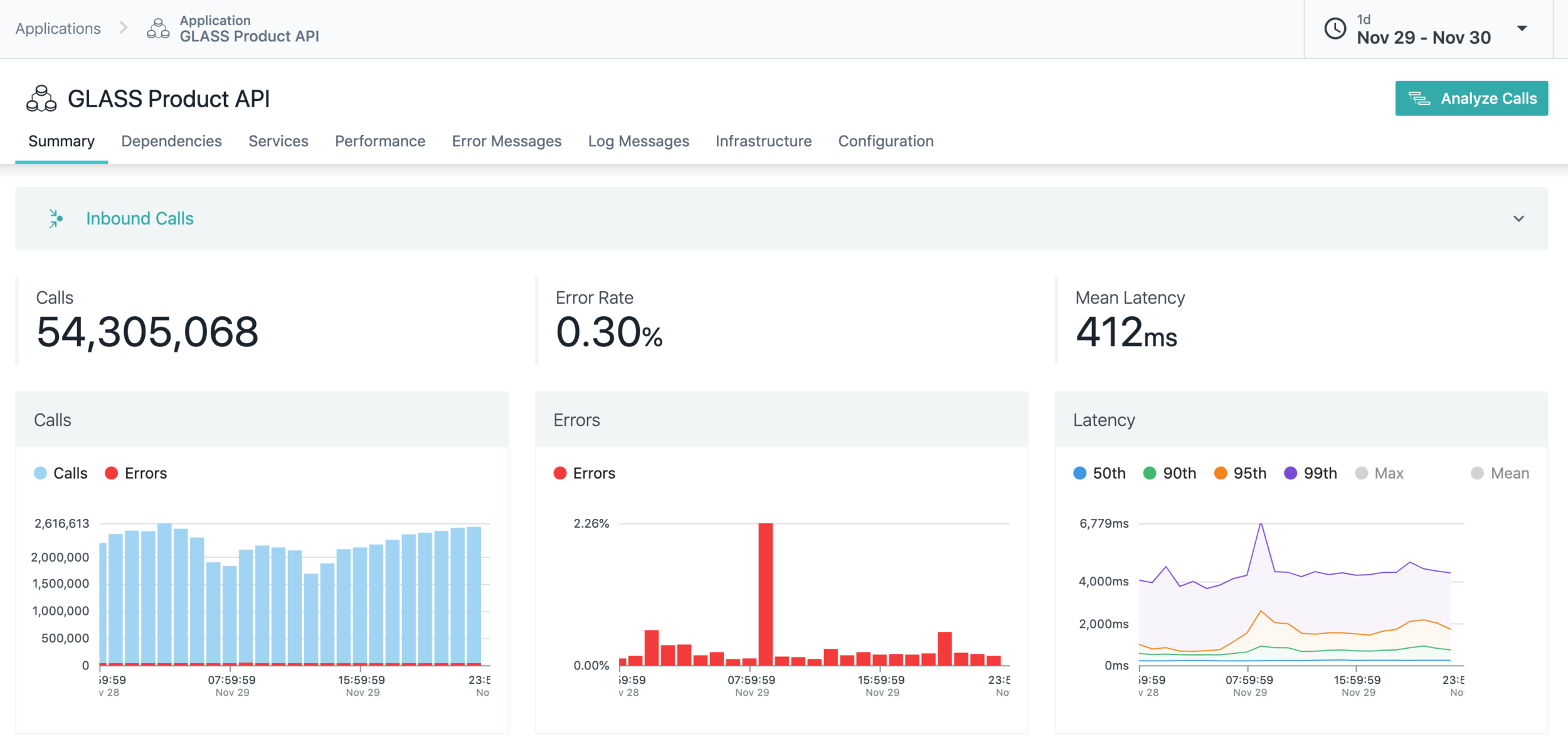Click the time range caret arrow
The width and height of the screenshot is (1568, 756).
(x=1522, y=28)
